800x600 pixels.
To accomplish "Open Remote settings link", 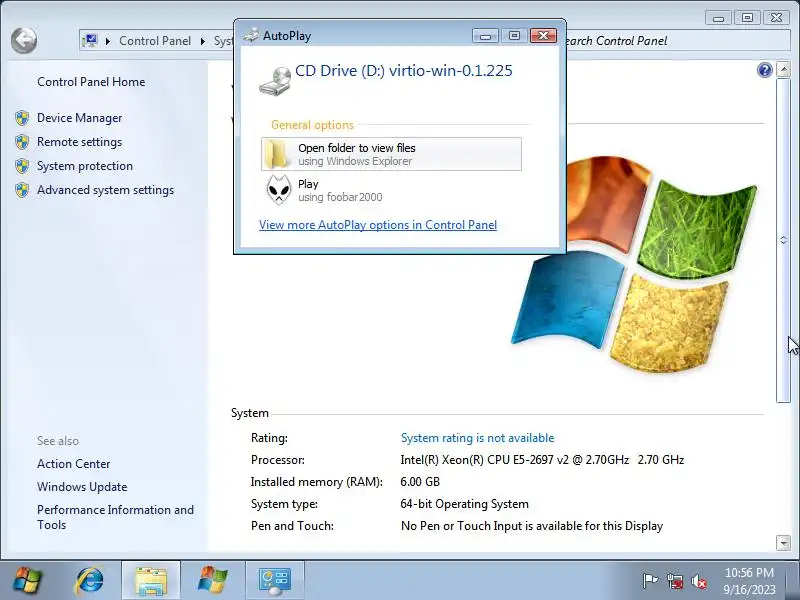I will [80, 142].
